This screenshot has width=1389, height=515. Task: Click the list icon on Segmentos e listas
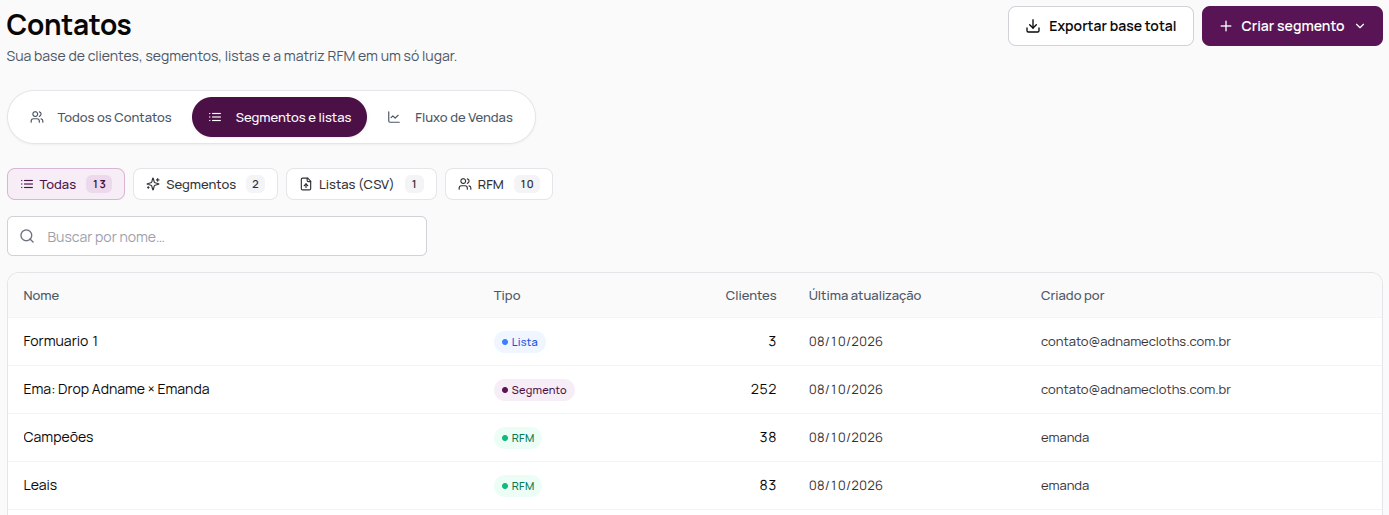[215, 117]
